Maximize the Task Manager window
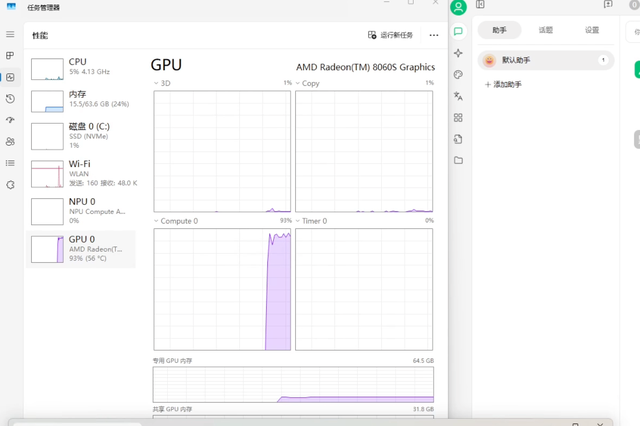Screen dimensions: 640x426 coord(411,2)
